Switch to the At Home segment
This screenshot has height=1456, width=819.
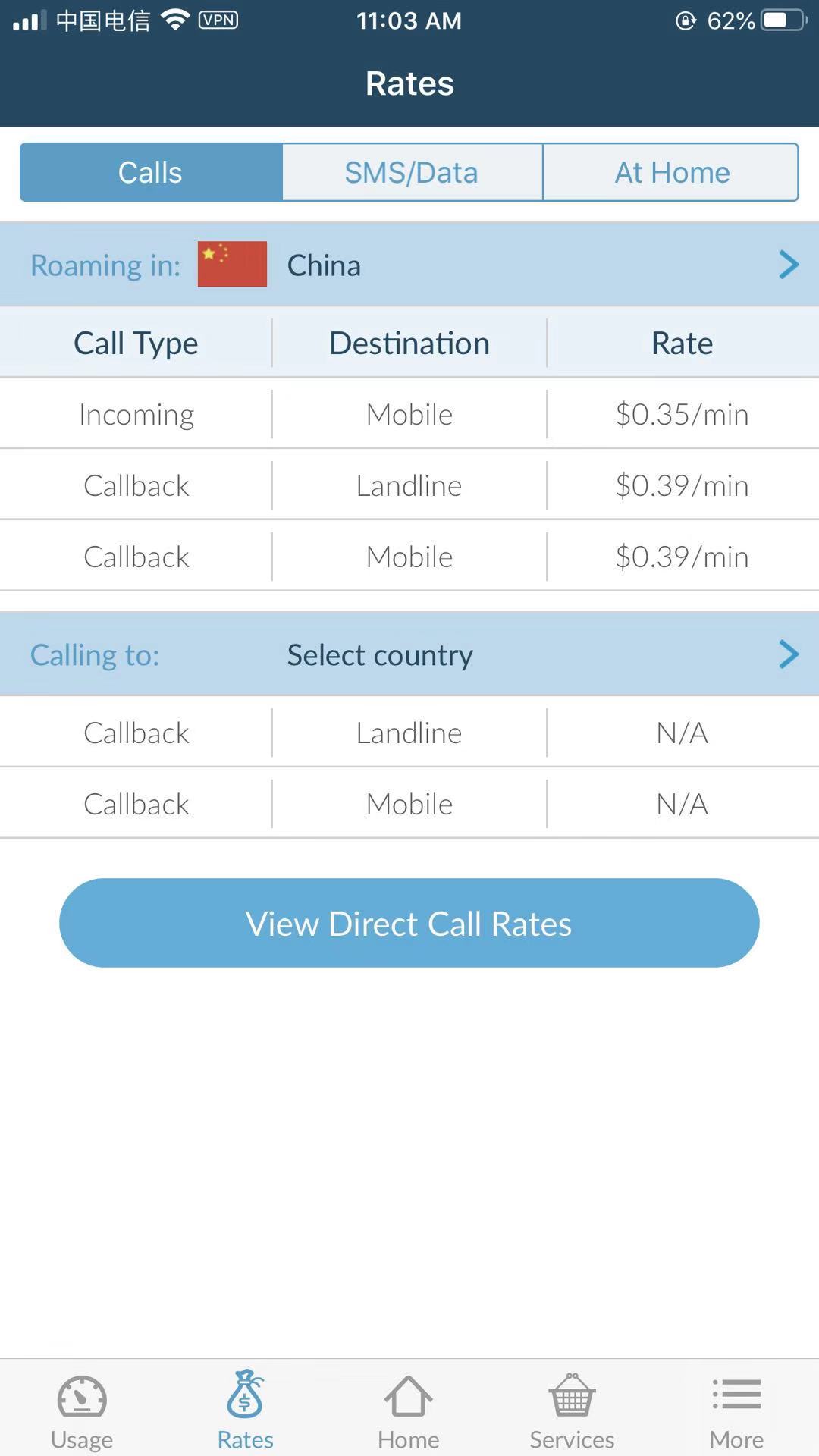671,173
